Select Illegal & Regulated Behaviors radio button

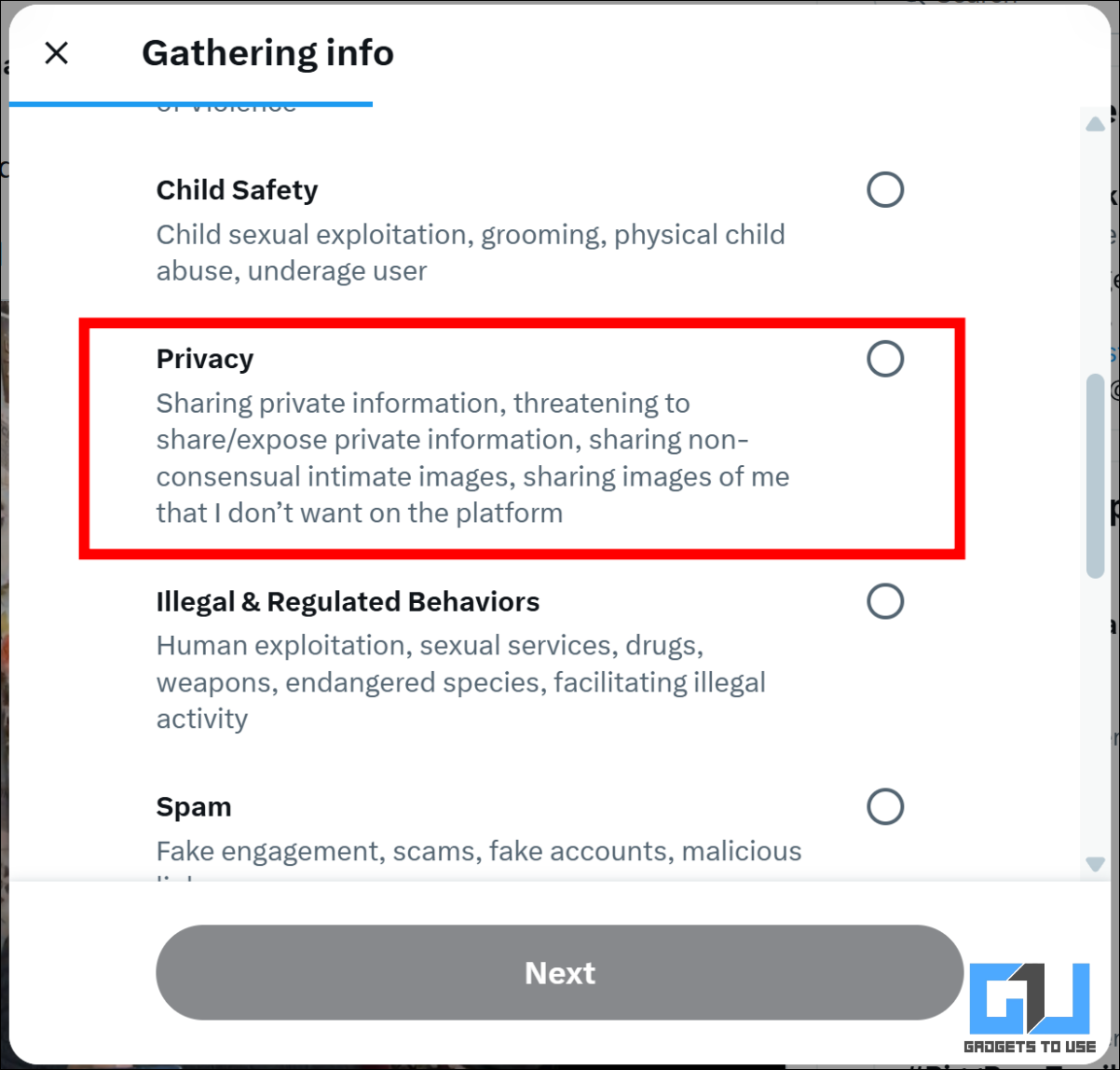(884, 601)
